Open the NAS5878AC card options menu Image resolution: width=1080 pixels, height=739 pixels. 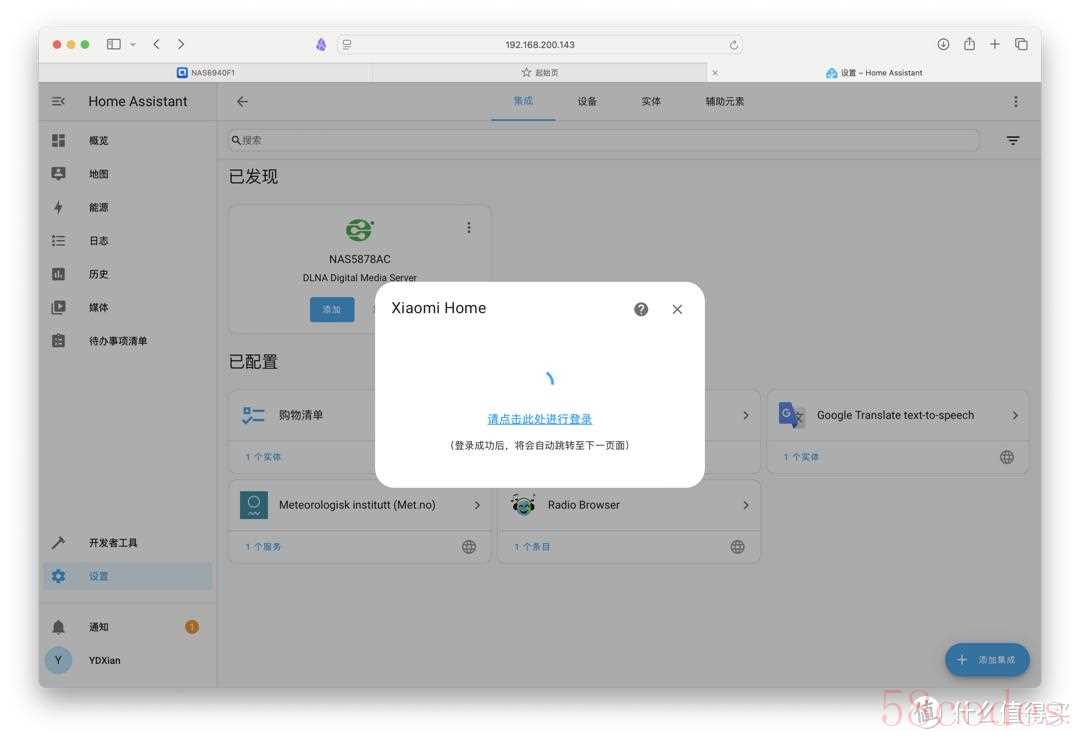pos(468,227)
